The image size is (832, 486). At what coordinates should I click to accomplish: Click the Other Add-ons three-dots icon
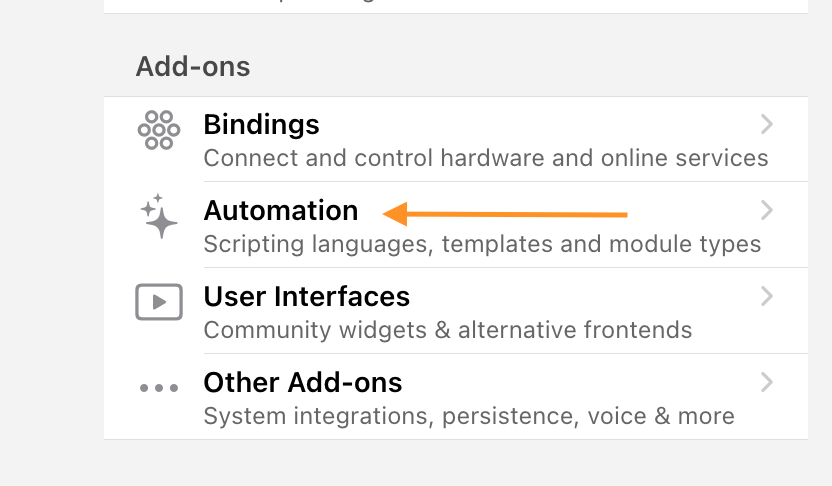point(158,388)
